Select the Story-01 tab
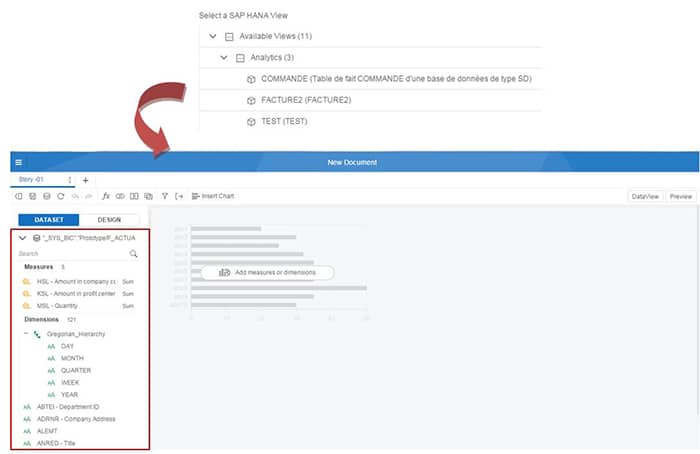 31,179
